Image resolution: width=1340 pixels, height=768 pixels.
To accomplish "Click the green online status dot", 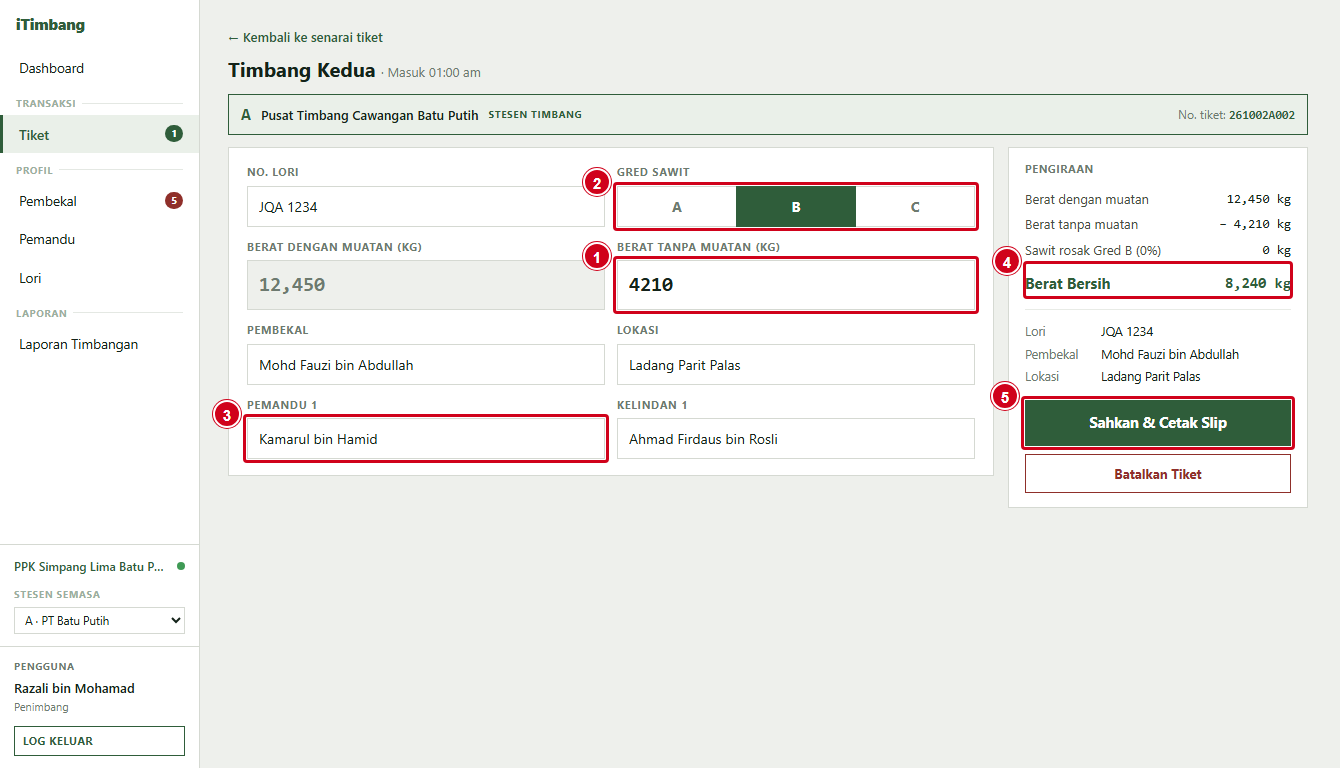I will (x=181, y=566).
